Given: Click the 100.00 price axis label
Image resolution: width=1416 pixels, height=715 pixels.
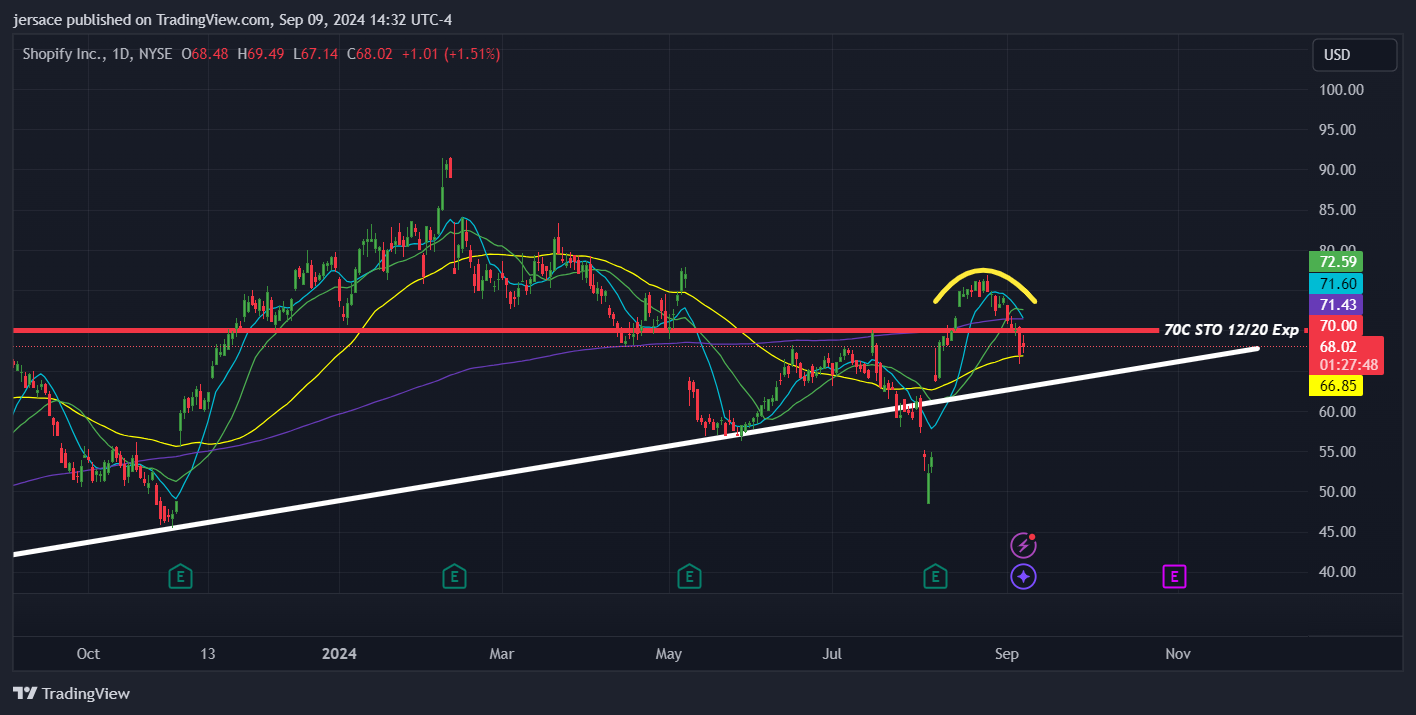Looking at the screenshot, I should [x=1341, y=90].
